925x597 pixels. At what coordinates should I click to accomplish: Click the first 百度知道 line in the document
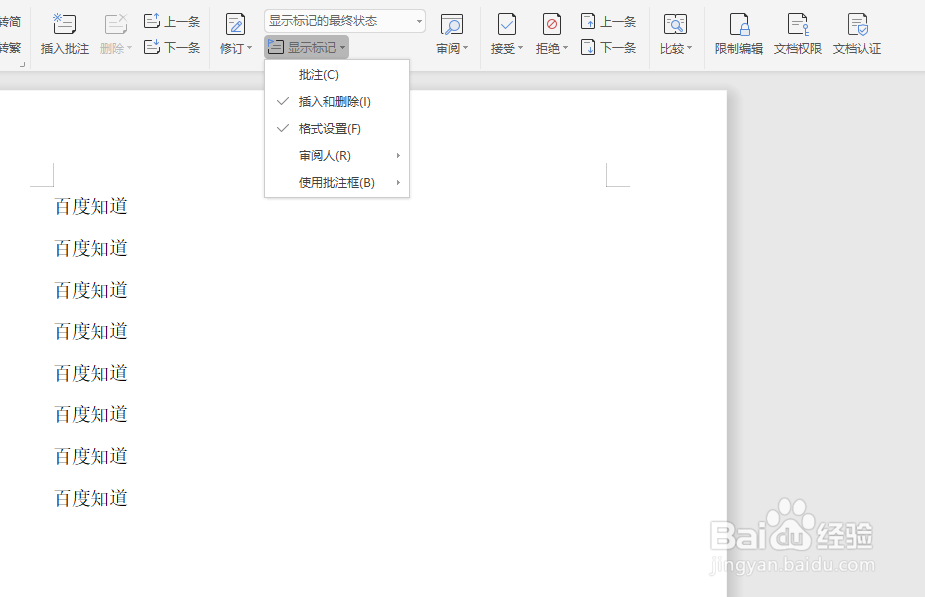[x=91, y=206]
